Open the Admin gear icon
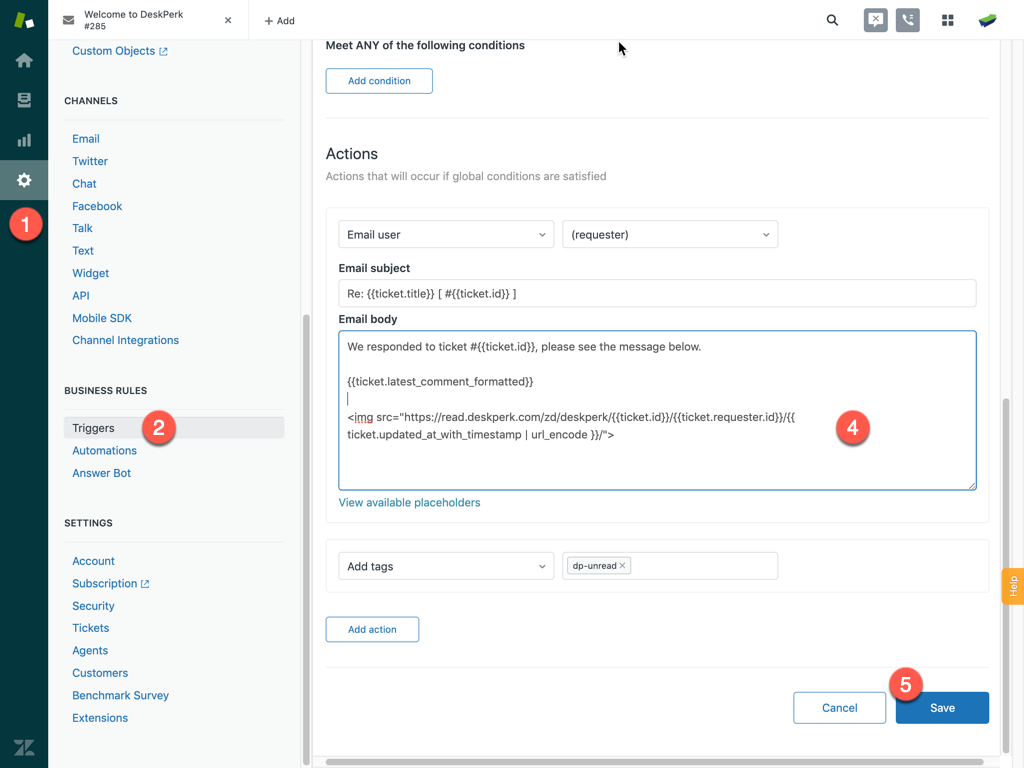This screenshot has height=768, width=1024. click(x=24, y=180)
